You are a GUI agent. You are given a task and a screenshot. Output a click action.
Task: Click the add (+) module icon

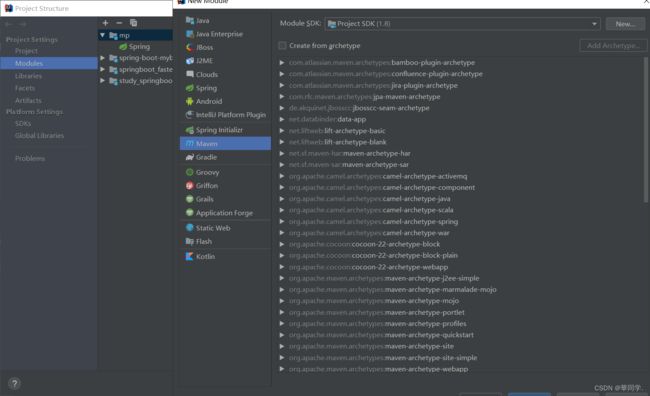pos(105,23)
